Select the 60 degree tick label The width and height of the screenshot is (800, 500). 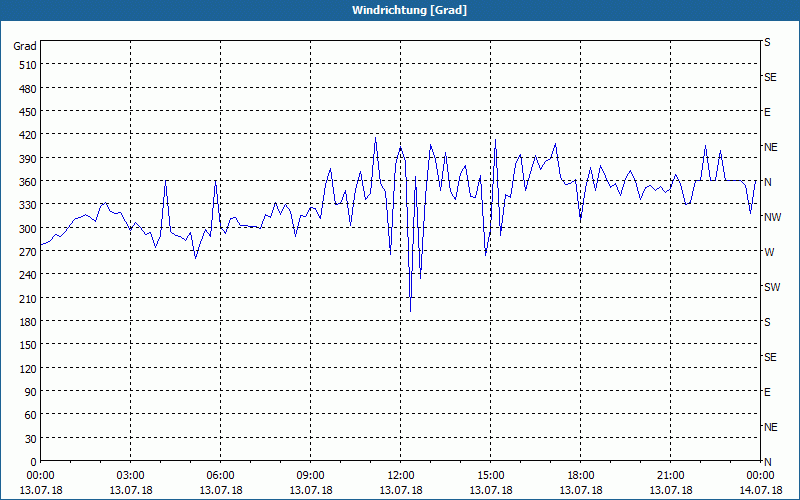31,416
